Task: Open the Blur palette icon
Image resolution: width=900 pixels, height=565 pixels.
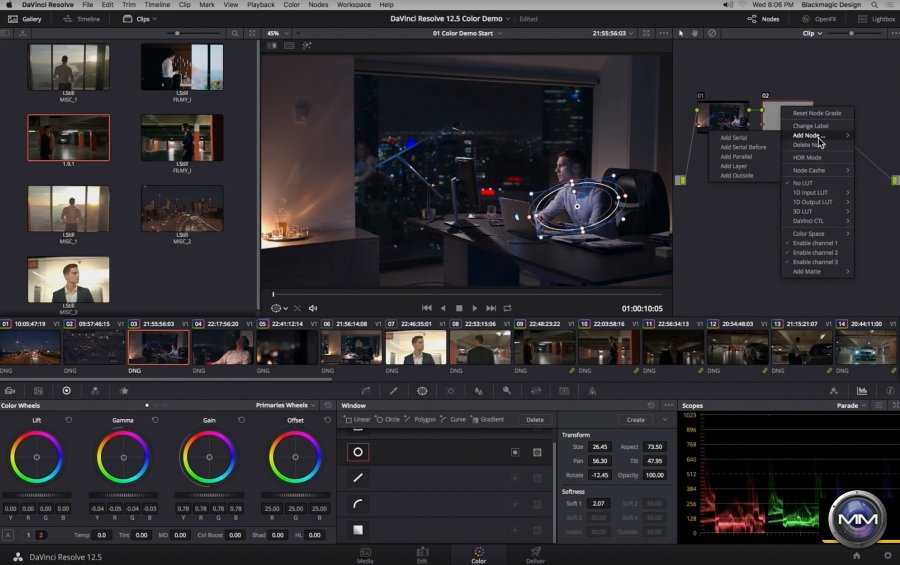Action: [x=479, y=391]
